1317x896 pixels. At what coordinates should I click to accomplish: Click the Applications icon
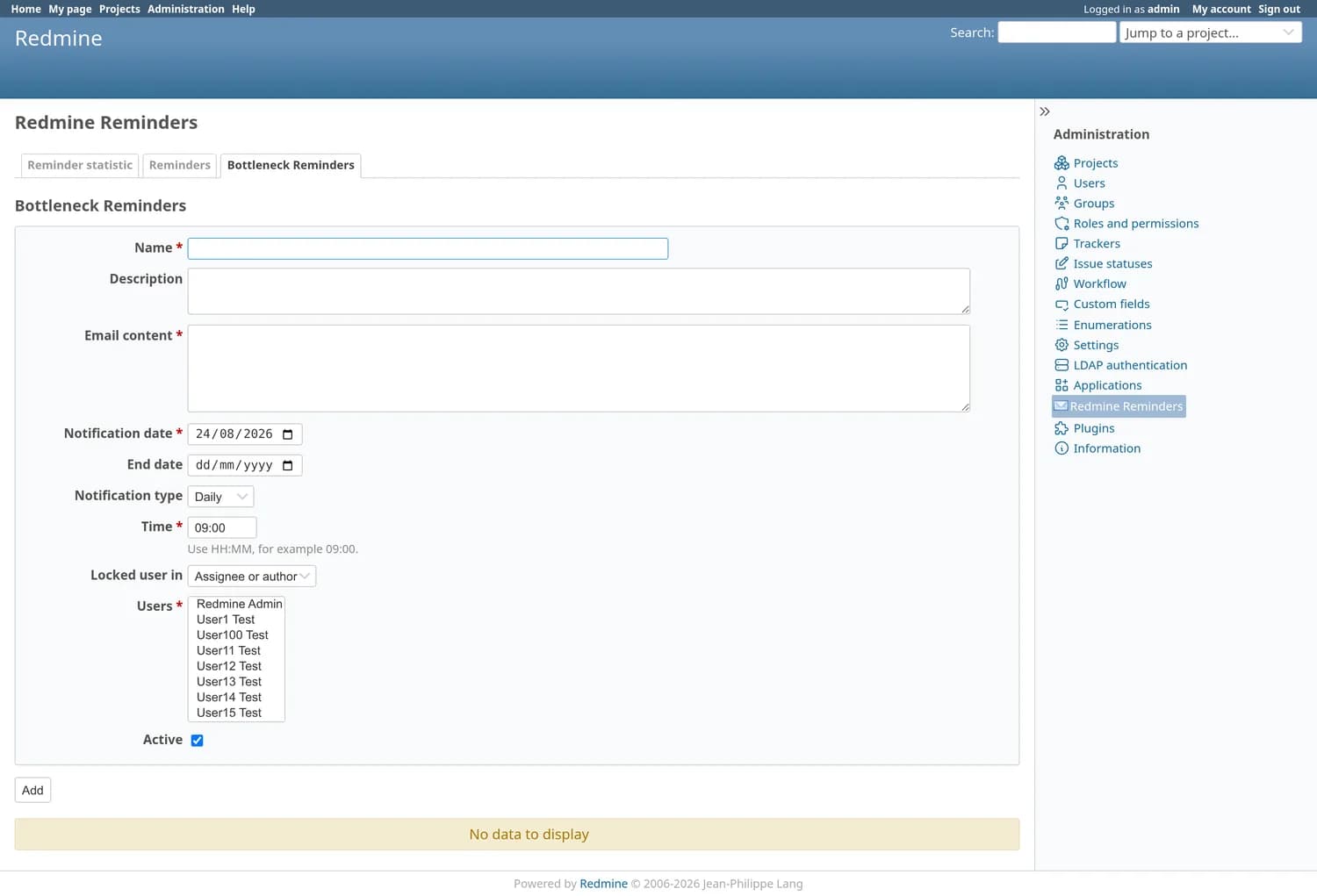[x=1062, y=385]
